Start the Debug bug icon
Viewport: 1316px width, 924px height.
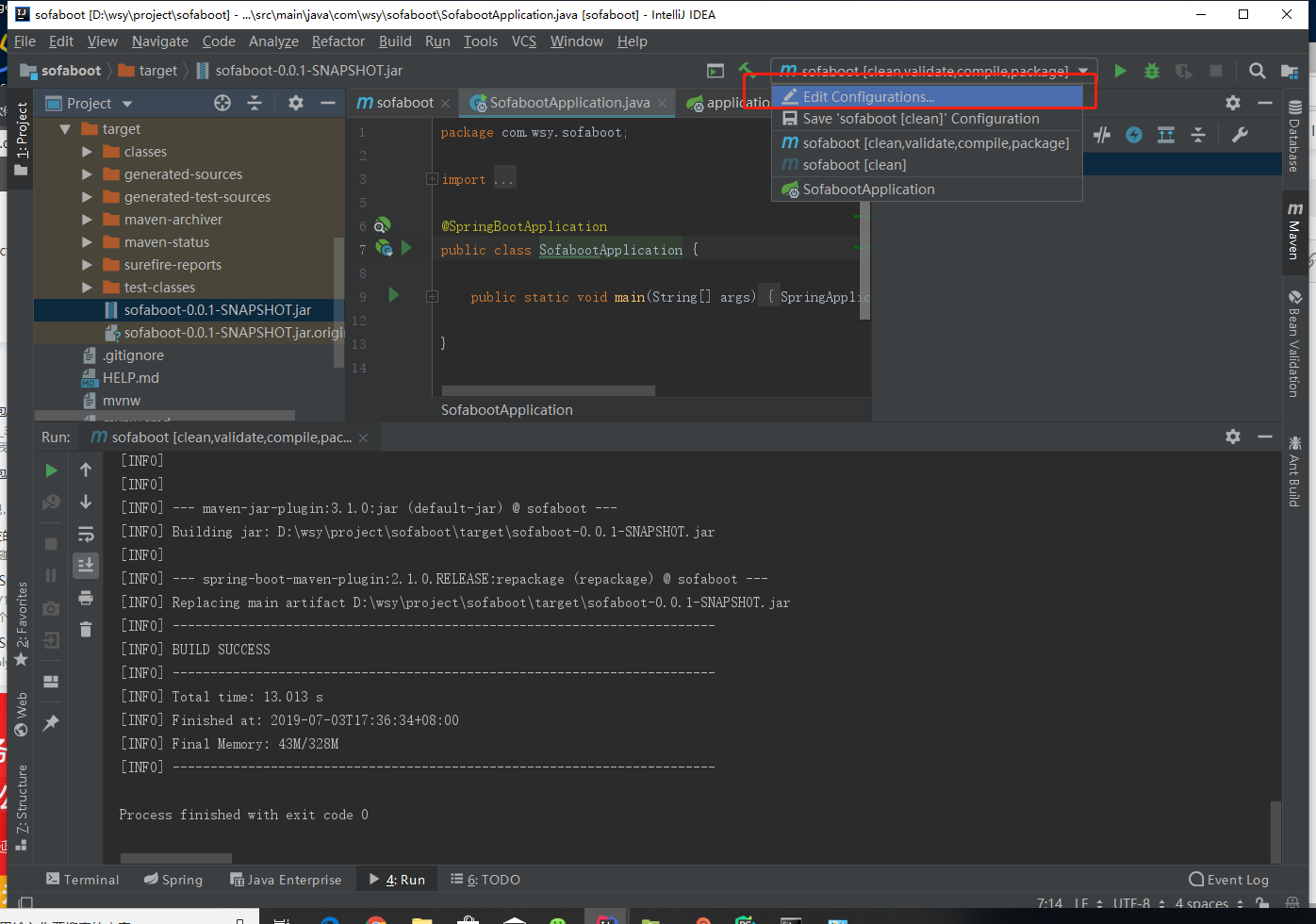1151,70
